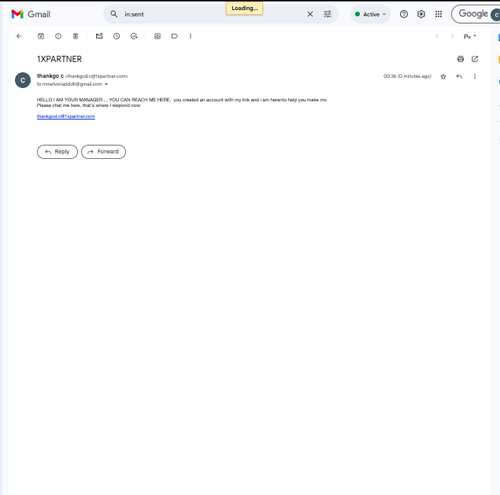Screen dimensions: 500x495
Task: Open the Active status dropdown
Action: [370, 14]
